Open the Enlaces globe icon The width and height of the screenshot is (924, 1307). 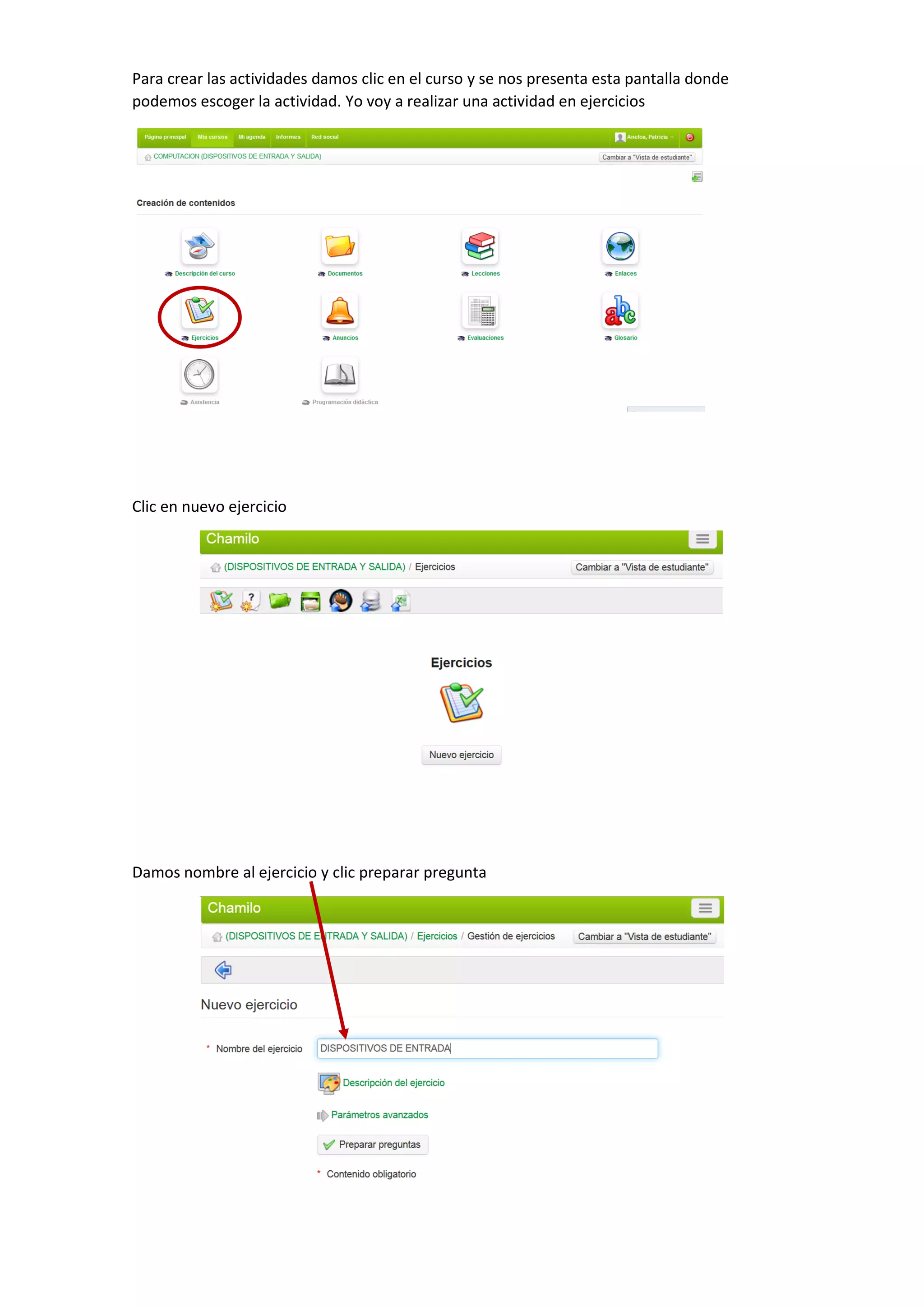[620, 246]
